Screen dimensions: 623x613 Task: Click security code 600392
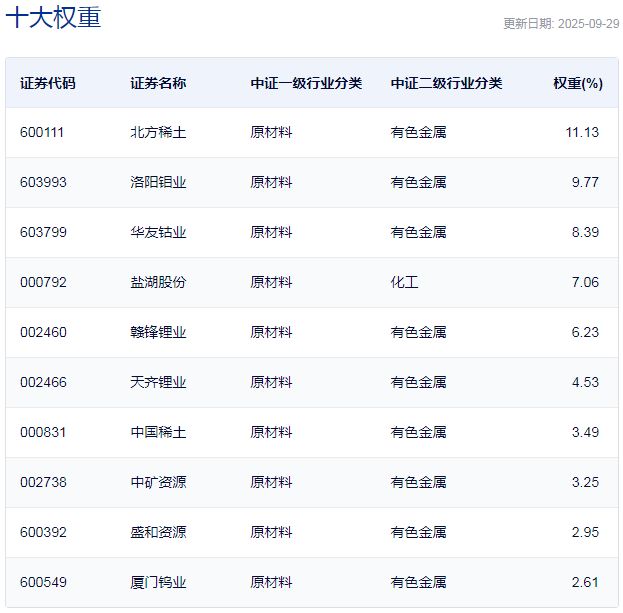coord(43,532)
